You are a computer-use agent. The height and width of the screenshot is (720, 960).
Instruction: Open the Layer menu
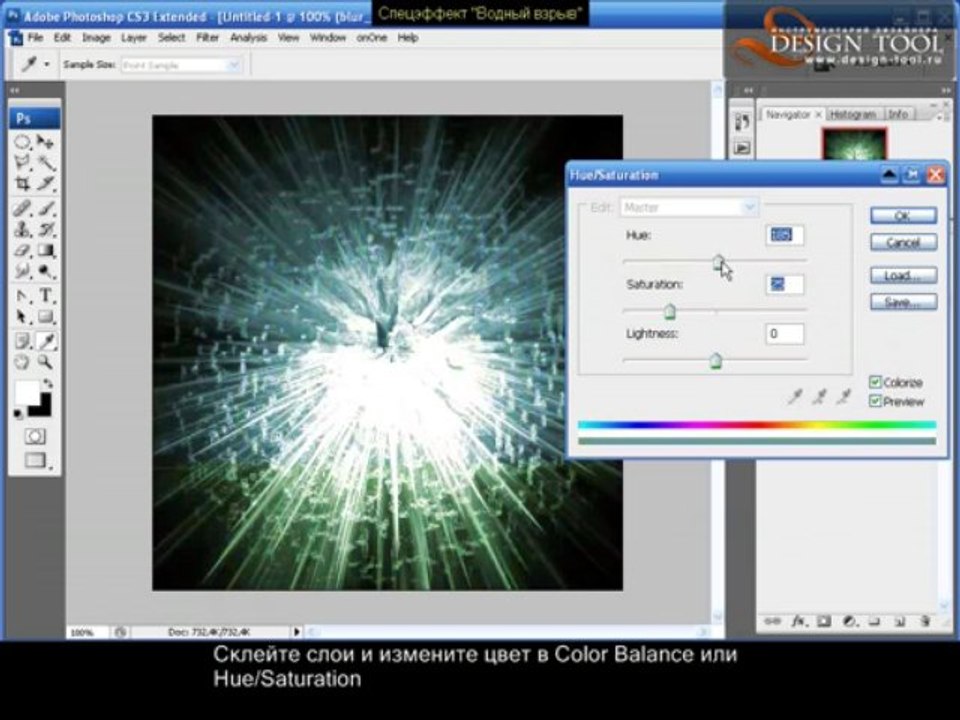(133, 37)
